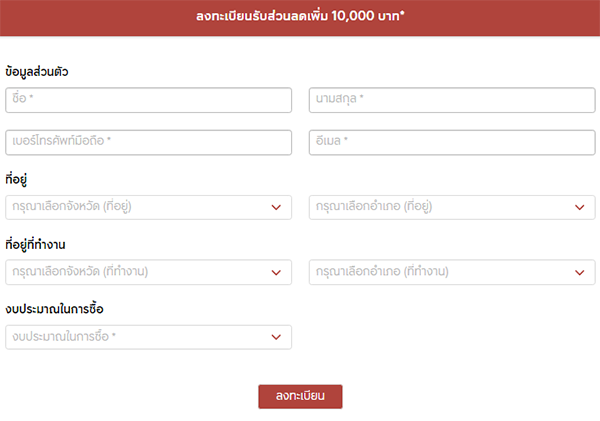This screenshot has width=600, height=421.
Task: Click the chevron arrow on budget selector
Action: [277, 337]
